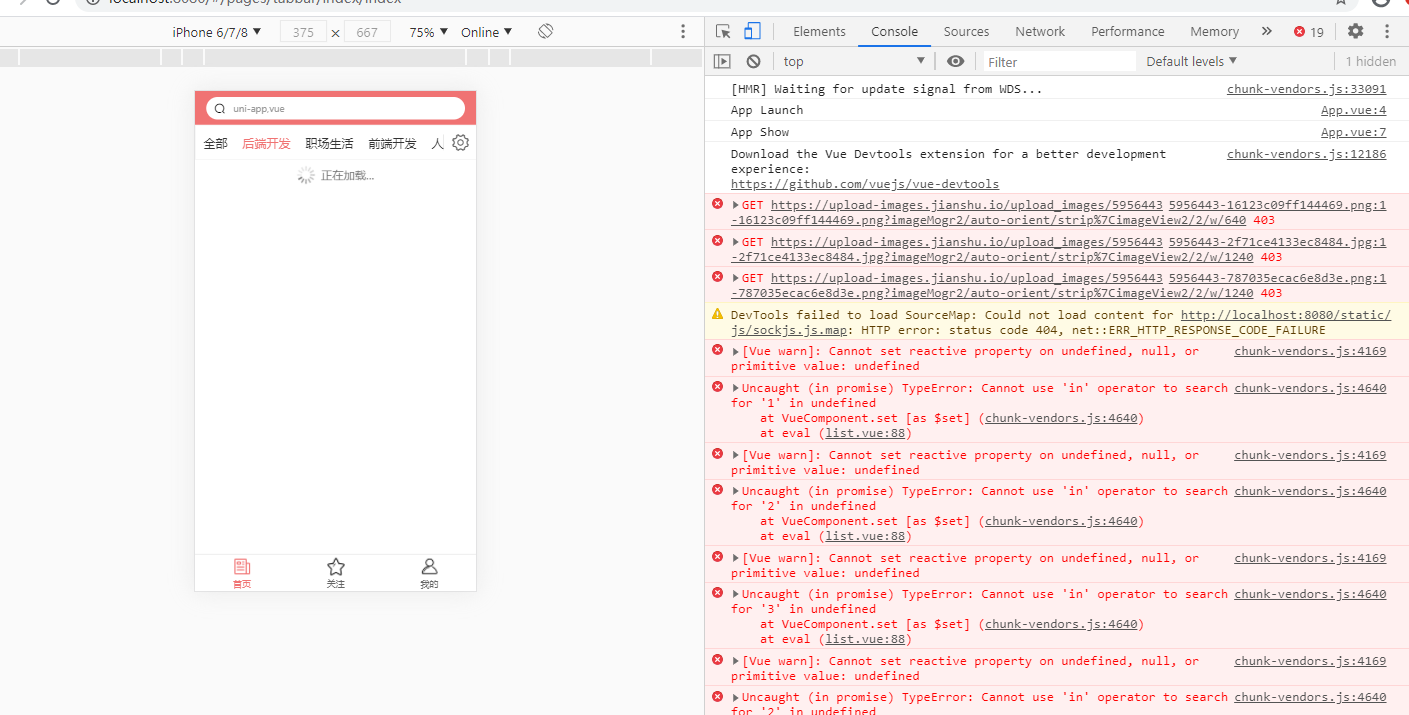Focus the viewport width field 375
This screenshot has height=715, width=1409.
click(x=303, y=32)
